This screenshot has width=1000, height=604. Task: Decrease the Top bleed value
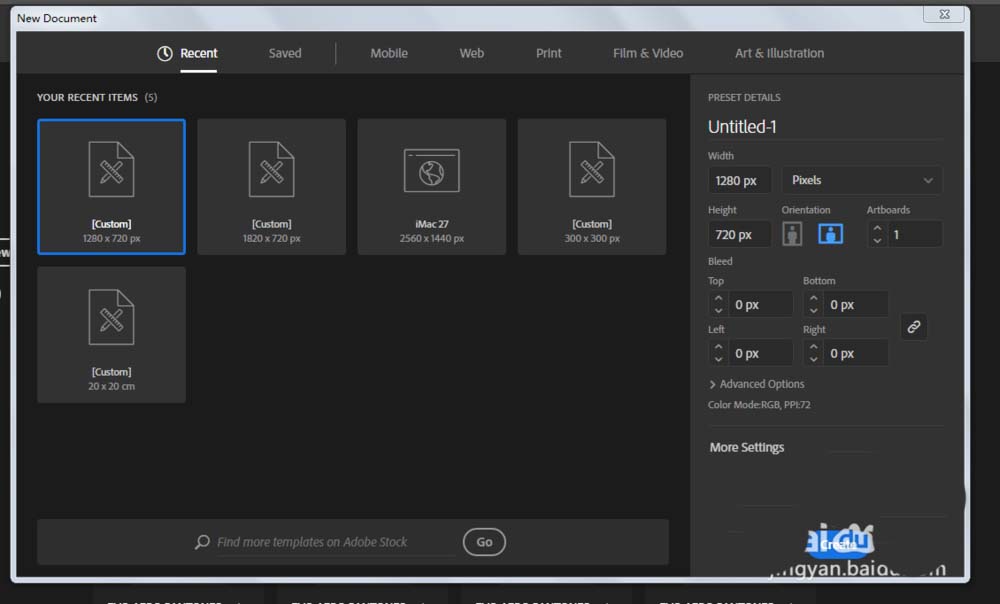(719, 311)
